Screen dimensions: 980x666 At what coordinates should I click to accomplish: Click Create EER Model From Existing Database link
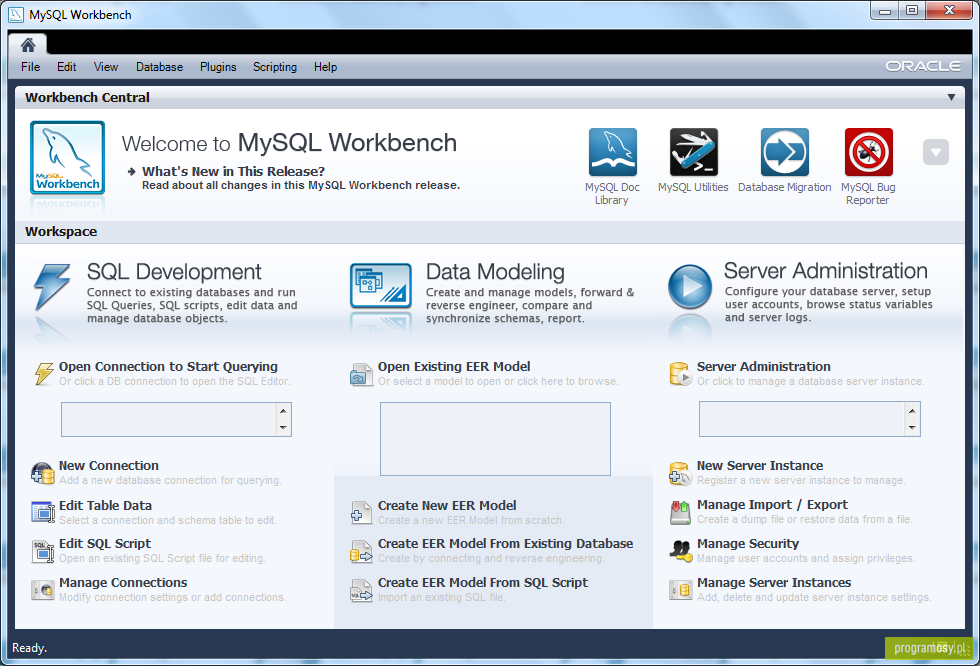tap(505, 544)
